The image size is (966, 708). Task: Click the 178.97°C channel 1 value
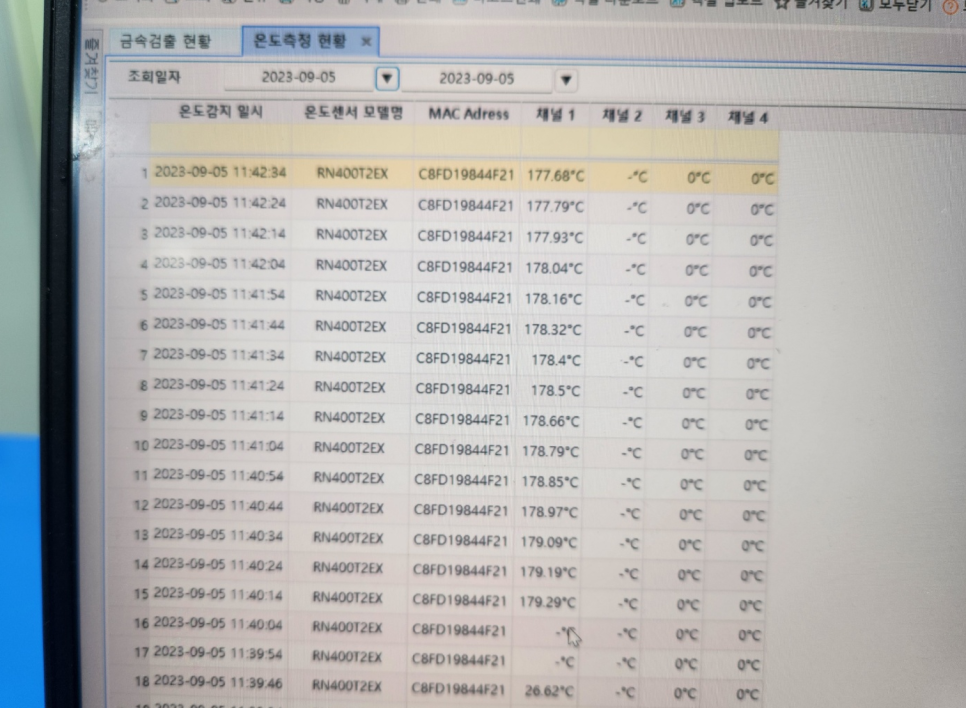point(549,512)
